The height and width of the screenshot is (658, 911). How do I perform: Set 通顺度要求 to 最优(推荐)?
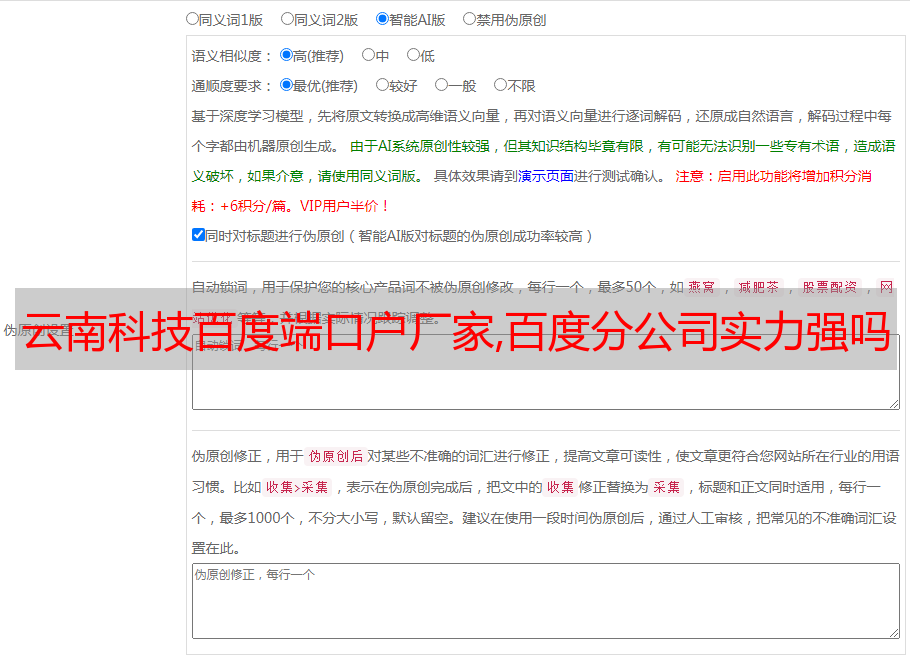pyautogui.click(x=286, y=85)
